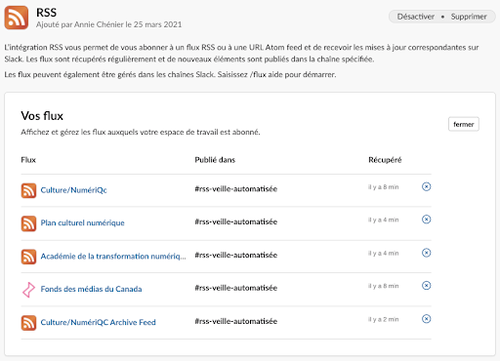Click the Désactiver link
Viewport: 500px width, 361px height.
pos(416,17)
